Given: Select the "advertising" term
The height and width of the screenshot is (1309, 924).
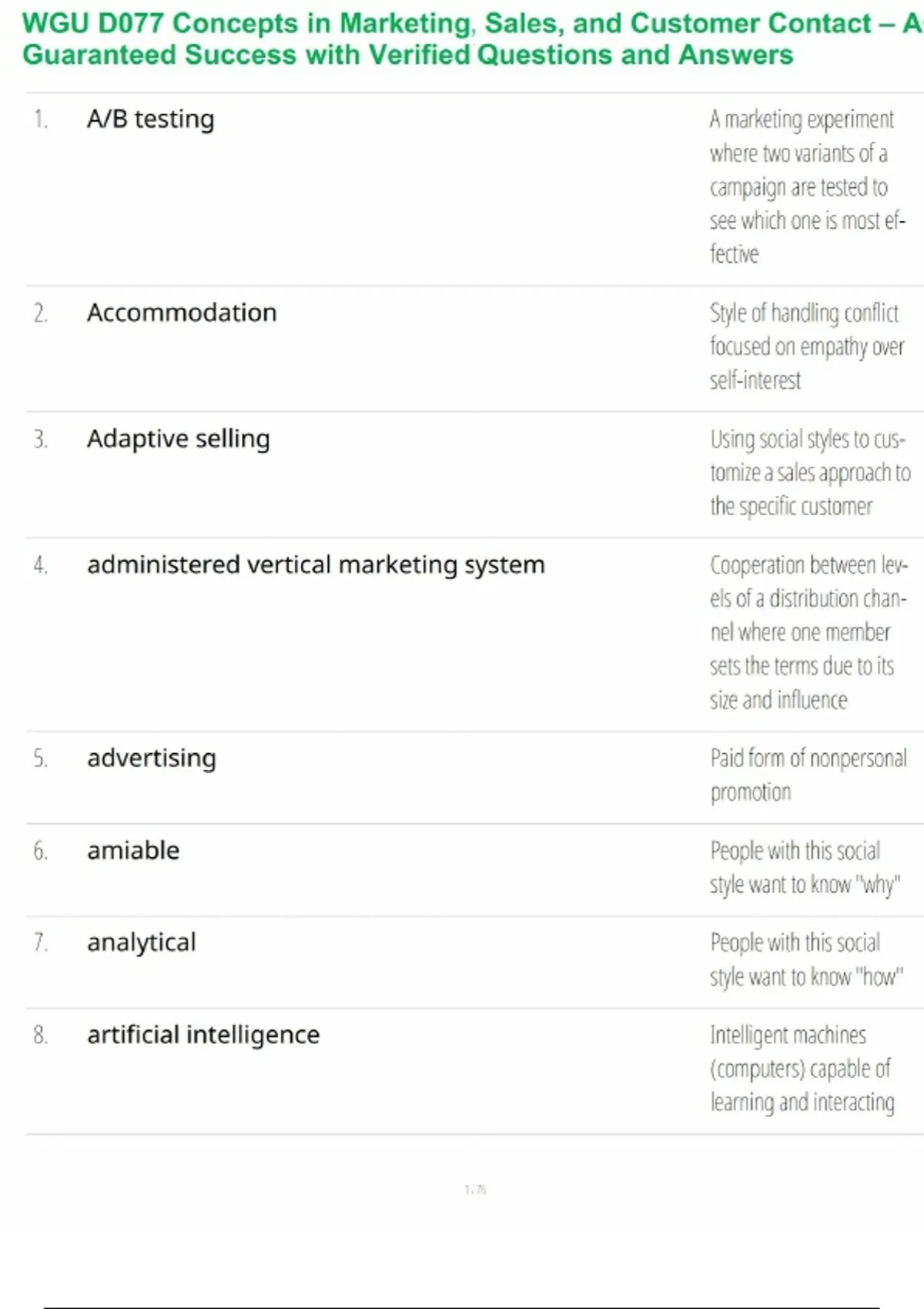Looking at the screenshot, I should click(x=152, y=758).
